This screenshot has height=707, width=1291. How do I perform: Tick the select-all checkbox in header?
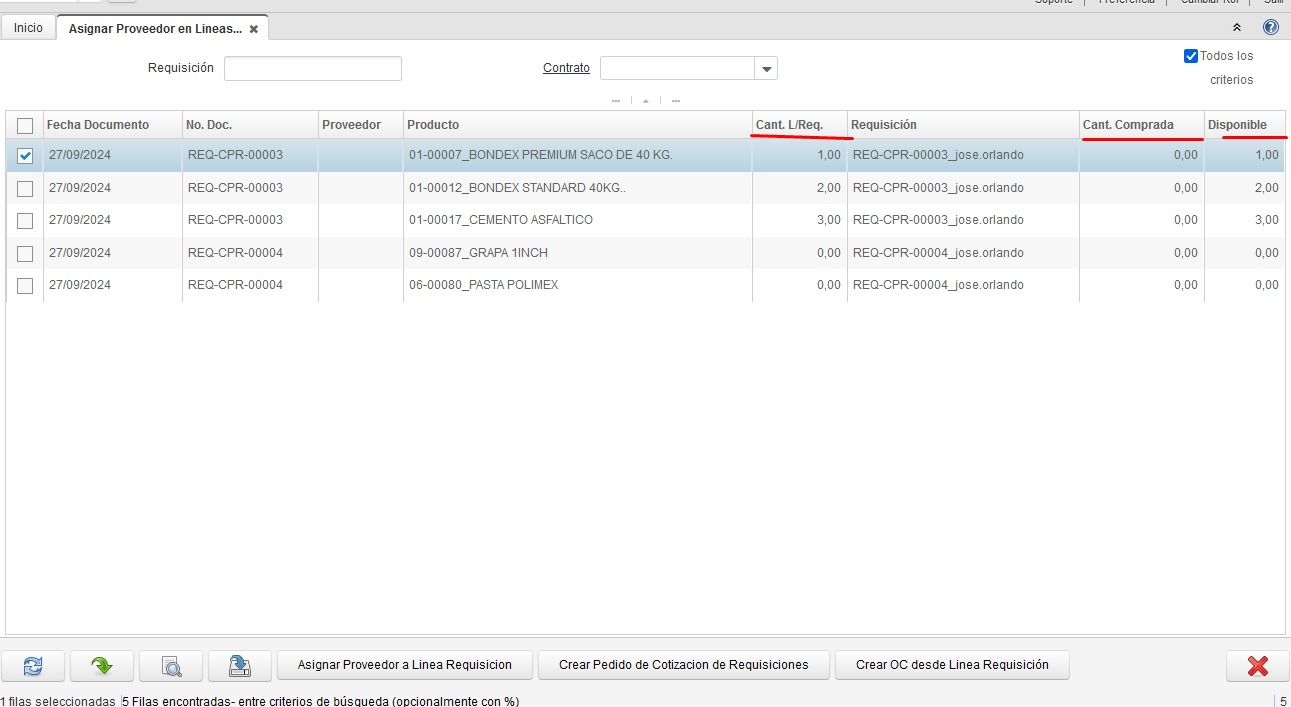pyautogui.click(x=25, y=126)
